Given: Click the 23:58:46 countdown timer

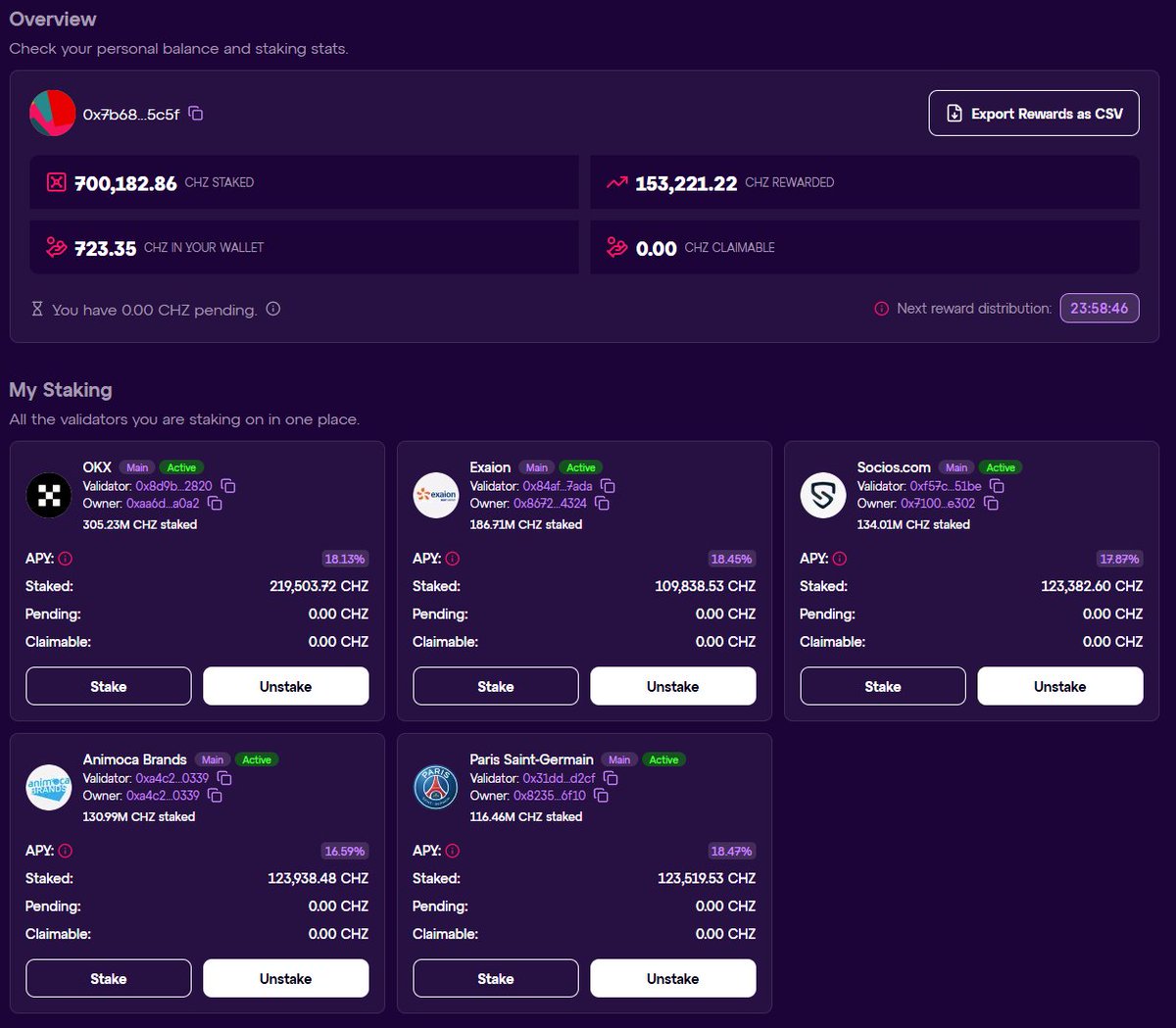Looking at the screenshot, I should (x=1100, y=308).
